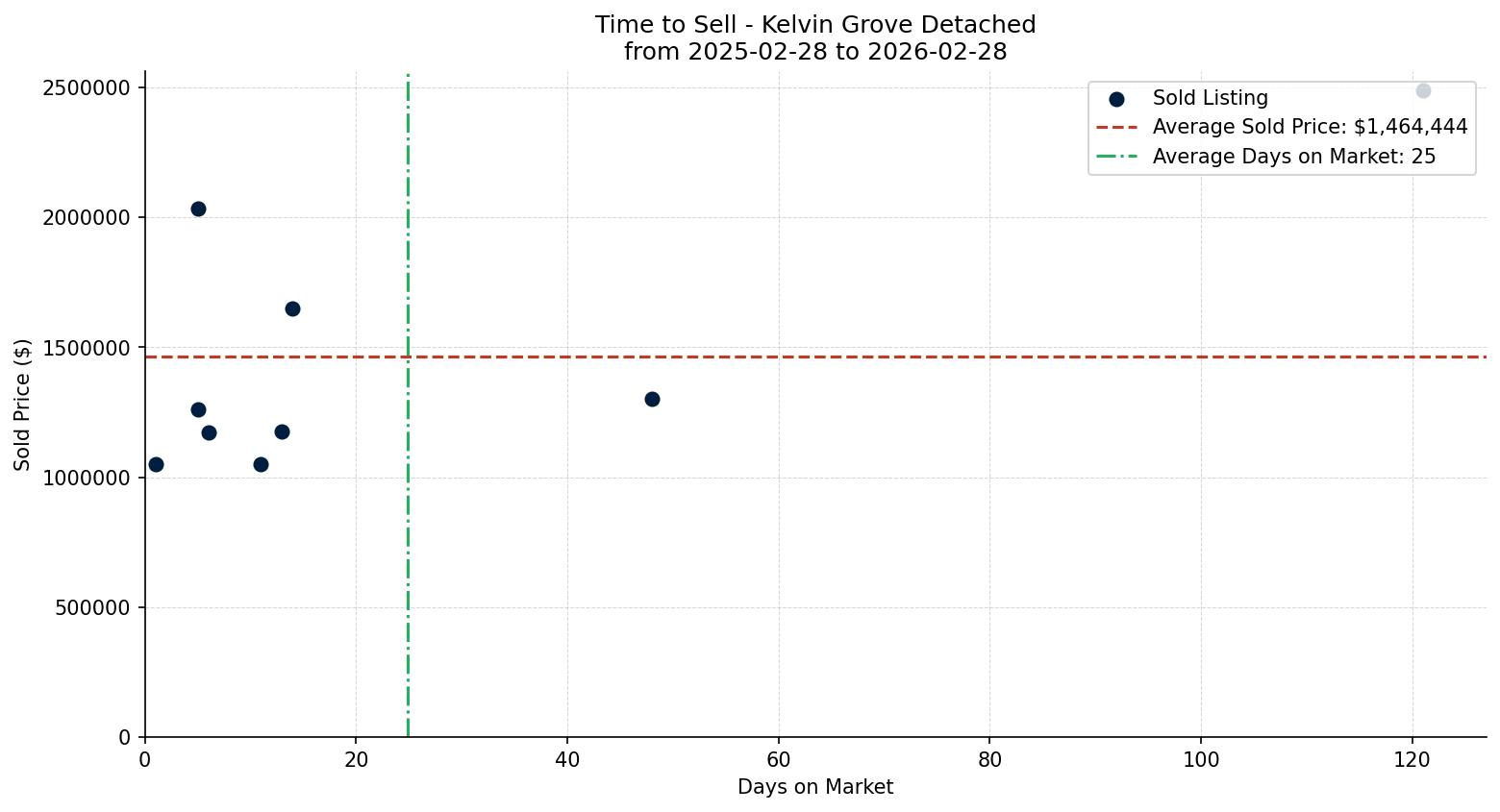Image resolution: width=1500 pixels, height=812 pixels.
Task: Click the Sold Price ($) axis label
Action: (21, 404)
